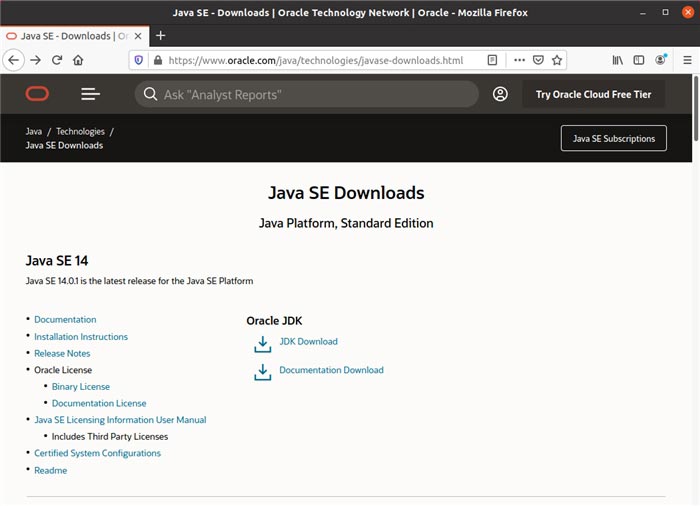The width and height of the screenshot is (700, 506).
Task: Go back using the Firefox back arrow
Action: click(14, 60)
